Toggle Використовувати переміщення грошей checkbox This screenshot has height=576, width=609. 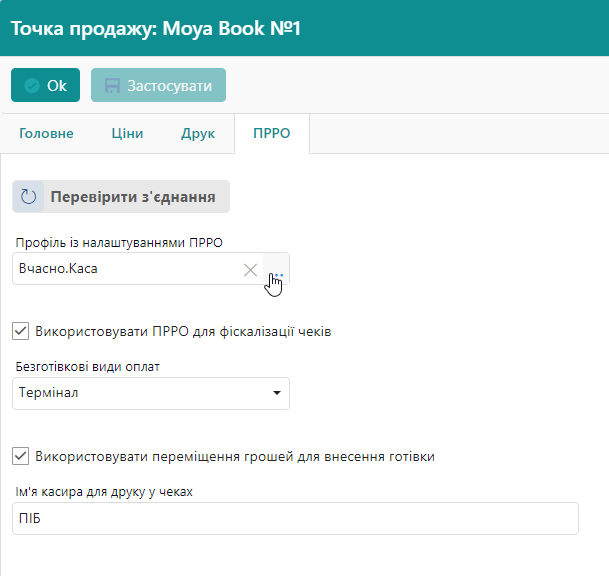click(21, 456)
